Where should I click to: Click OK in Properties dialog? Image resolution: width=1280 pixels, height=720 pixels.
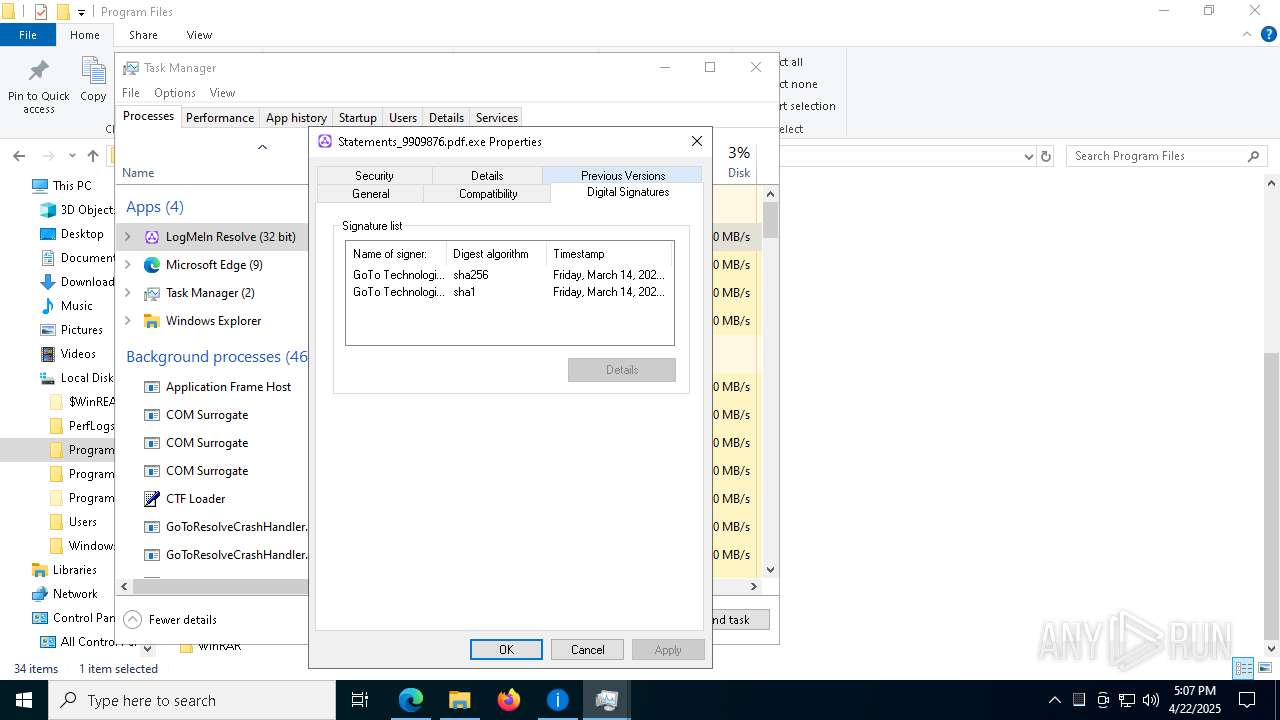506,649
